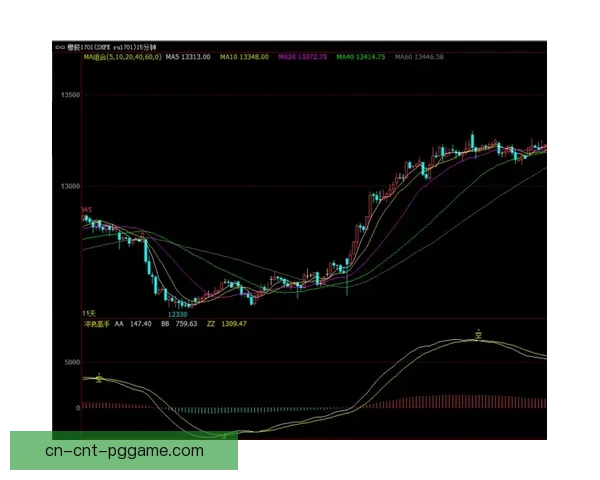The width and height of the screenshot is (600, 480).
Task: Click the 5000 indicator axis label
Action: [x=69, y=362]
